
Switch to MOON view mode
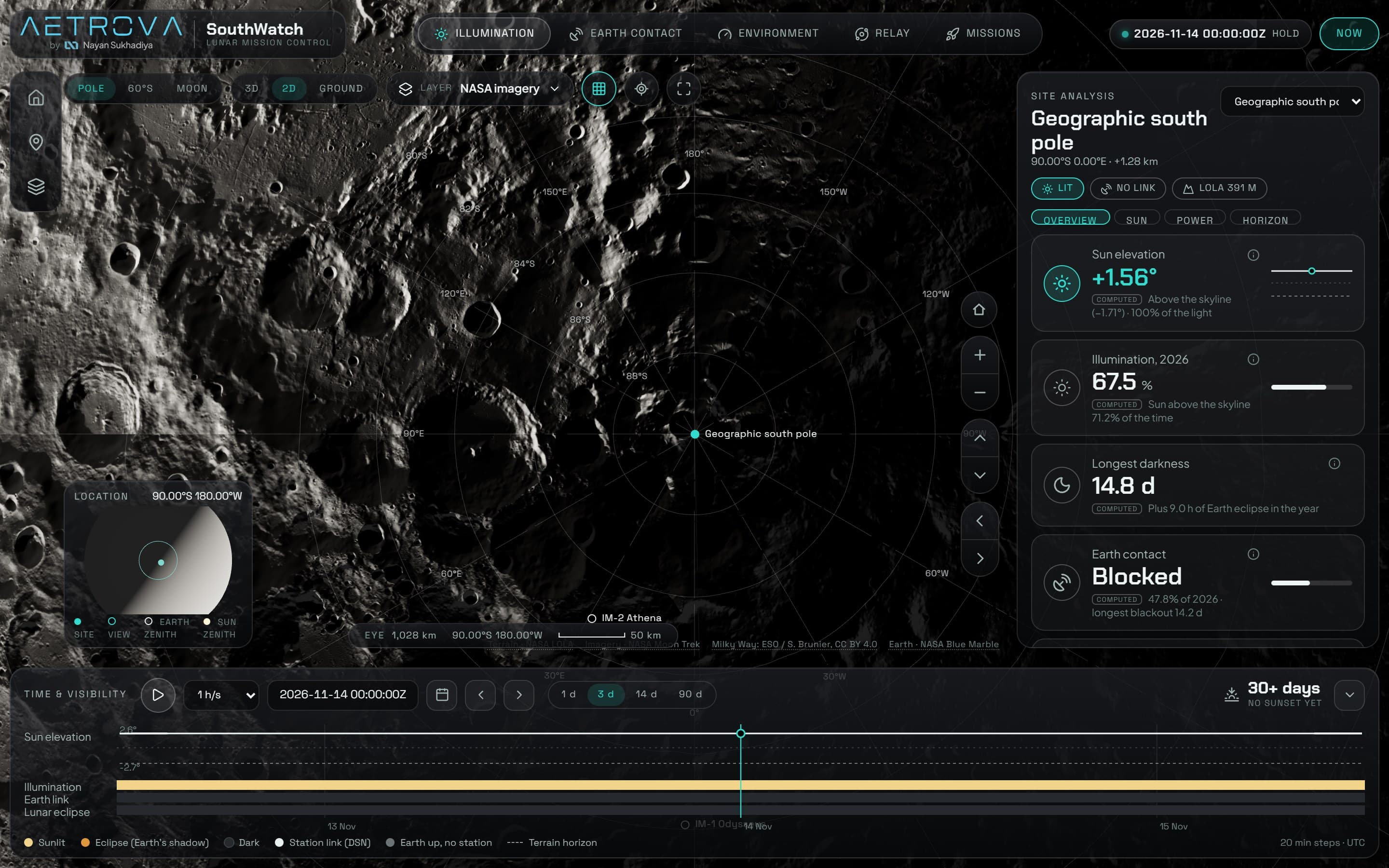(x=191, y=88)
